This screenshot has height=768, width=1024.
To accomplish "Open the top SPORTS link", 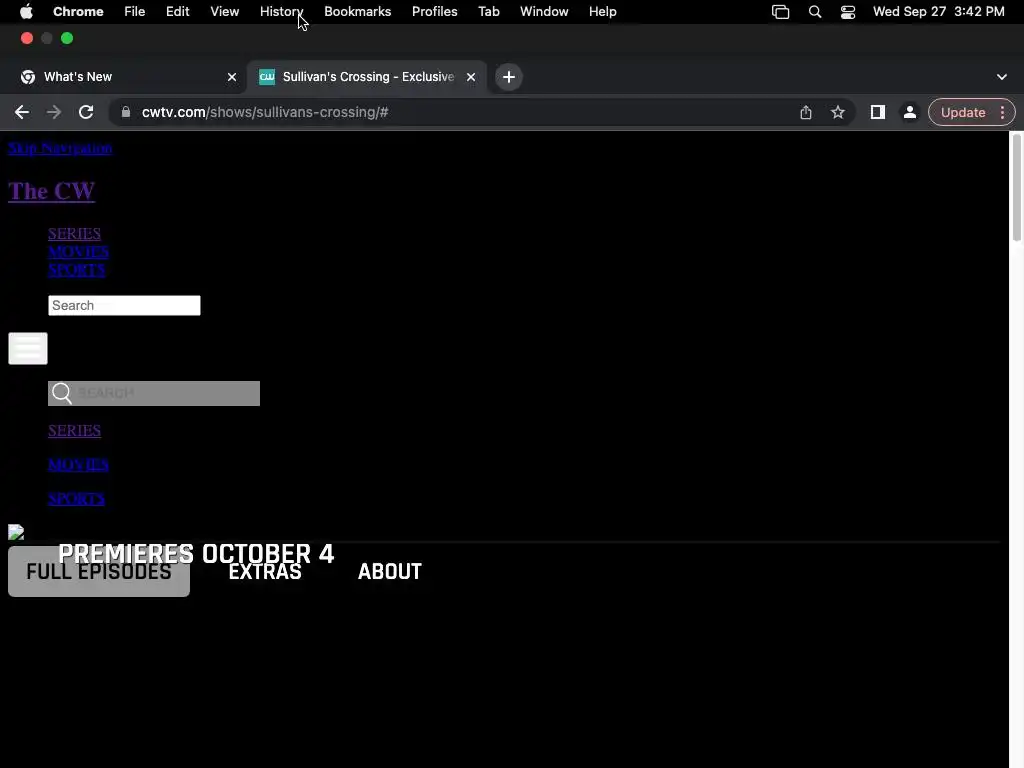I will 76,270.
